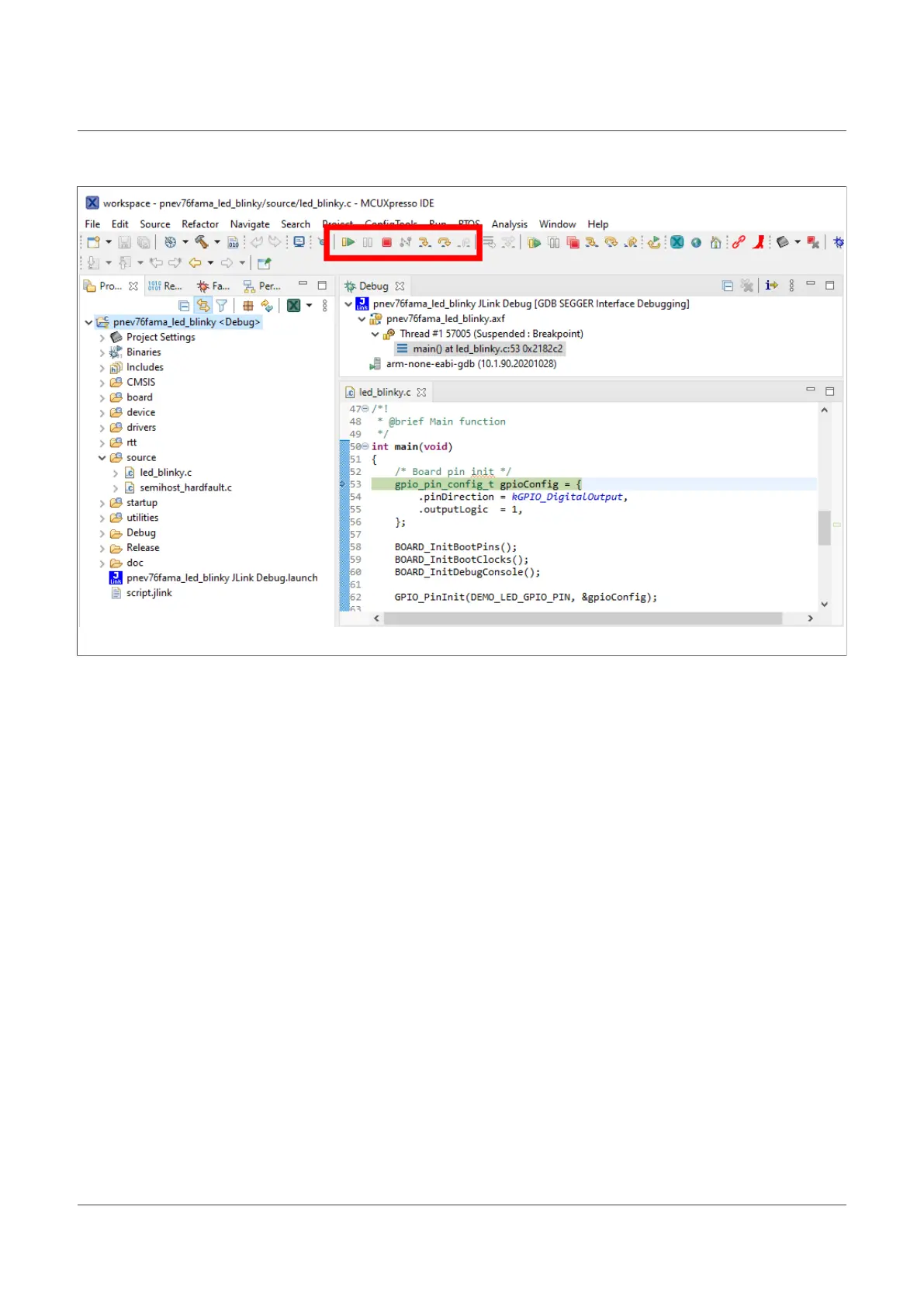924x1307 pixels.
Task: Click the New file toolbar icon
Action: click(94, 242)
